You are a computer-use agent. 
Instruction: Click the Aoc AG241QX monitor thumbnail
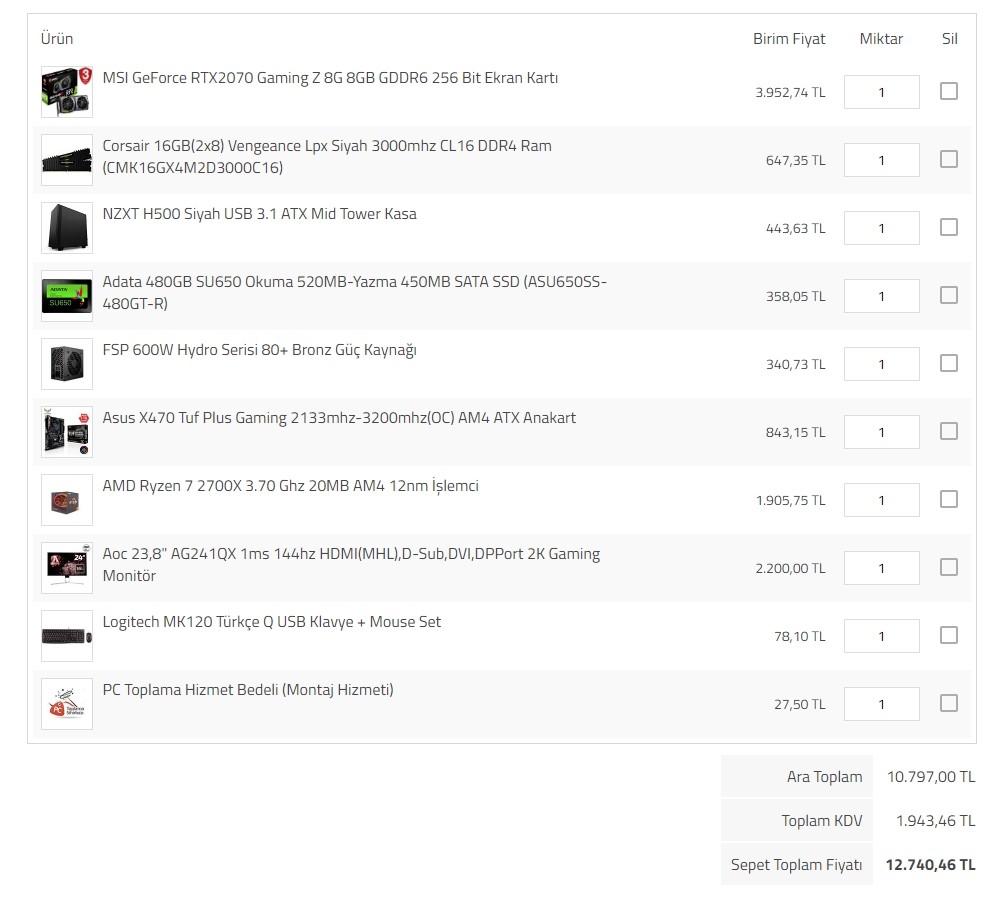tap(67, 568)
